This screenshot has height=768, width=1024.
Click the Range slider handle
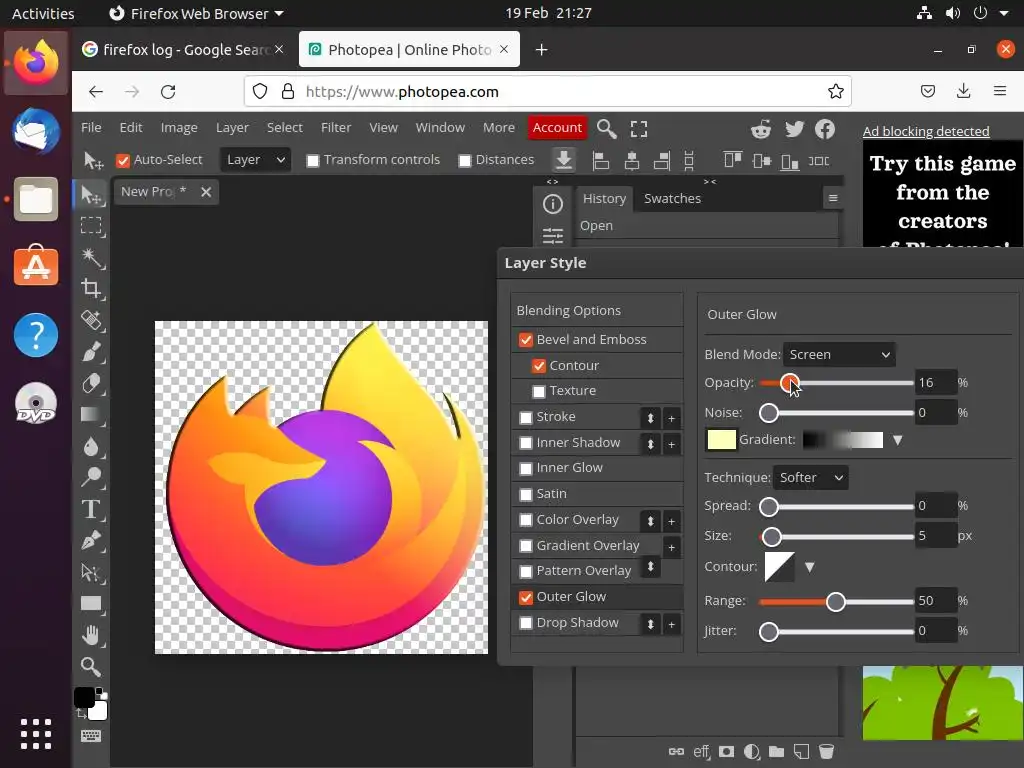tap(835, 601)
